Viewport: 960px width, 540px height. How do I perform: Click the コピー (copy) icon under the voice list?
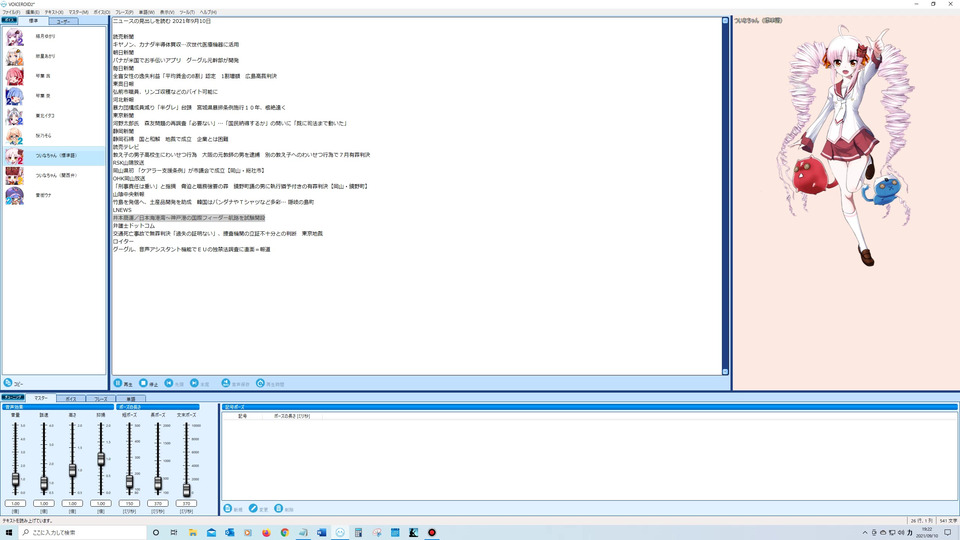pos(8,383)
